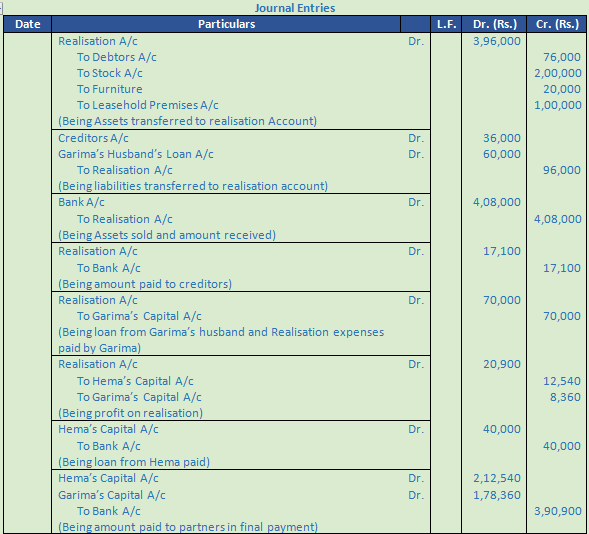The image size is (589, 534).
Task: Select the Assets transferred to realisation narration
Action: tap(187, 121)
